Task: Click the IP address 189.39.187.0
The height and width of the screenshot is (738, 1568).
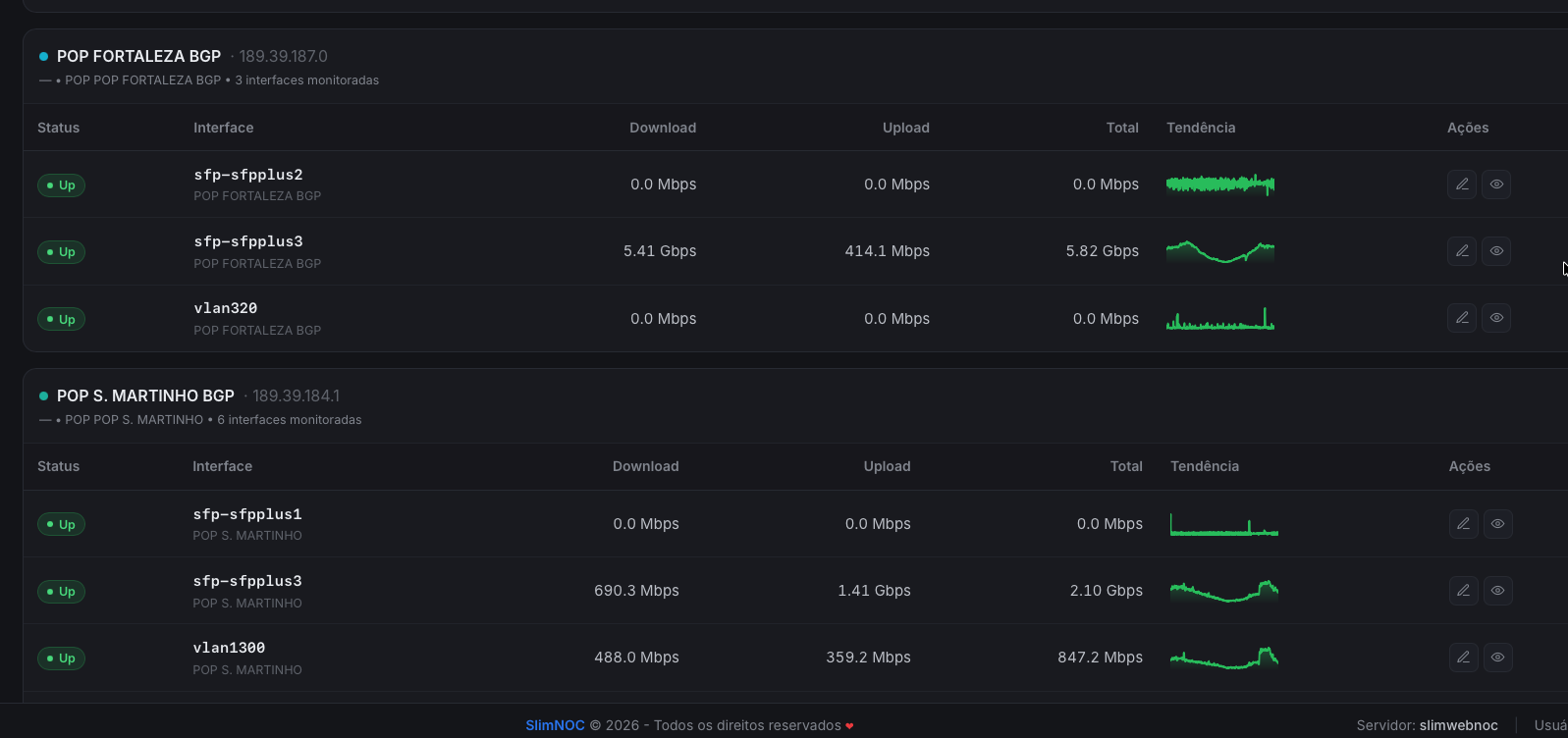Action: pos(284,57)
